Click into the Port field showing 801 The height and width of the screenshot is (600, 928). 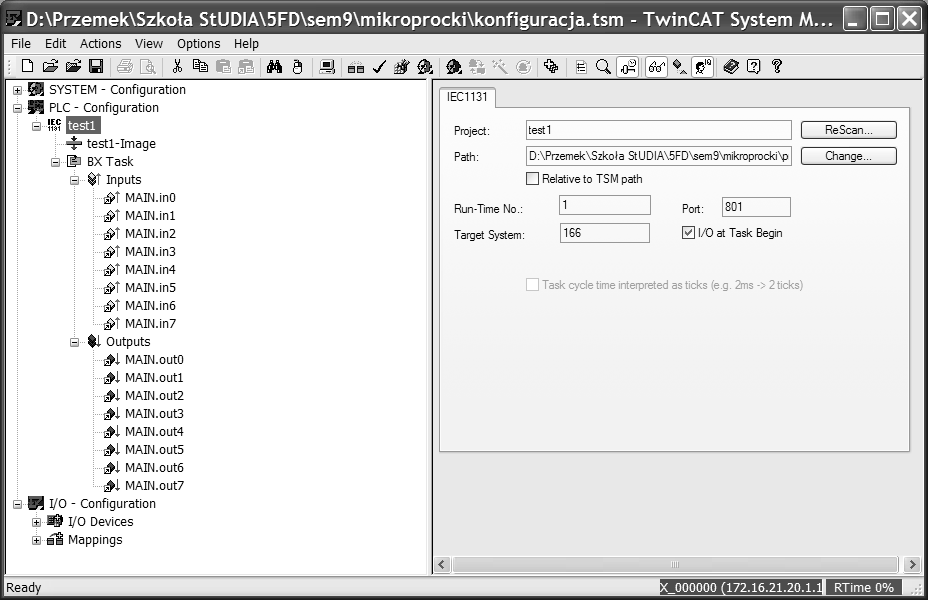point(756,207)
